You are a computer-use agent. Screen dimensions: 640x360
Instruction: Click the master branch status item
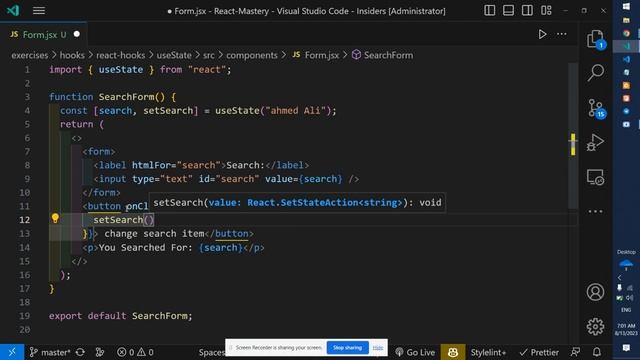tap(50, 352)
